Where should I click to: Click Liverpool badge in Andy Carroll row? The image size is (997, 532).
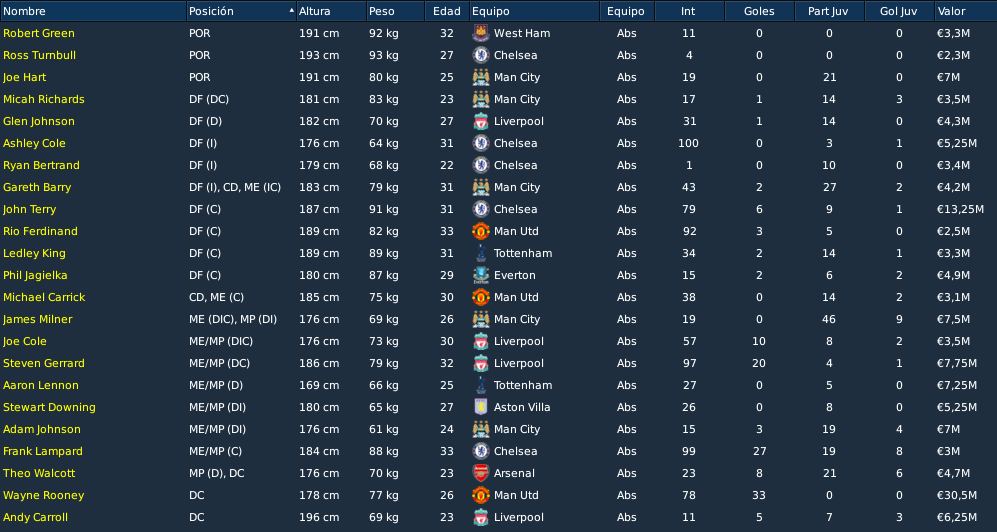[x=481, y=517]
